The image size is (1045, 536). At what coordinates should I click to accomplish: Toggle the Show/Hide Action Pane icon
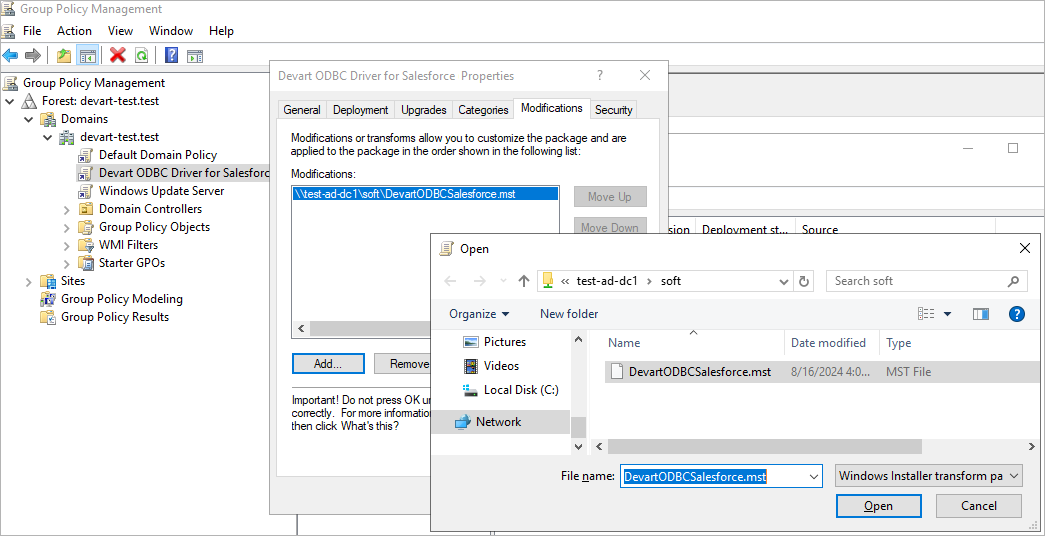(x=195, y=56)
